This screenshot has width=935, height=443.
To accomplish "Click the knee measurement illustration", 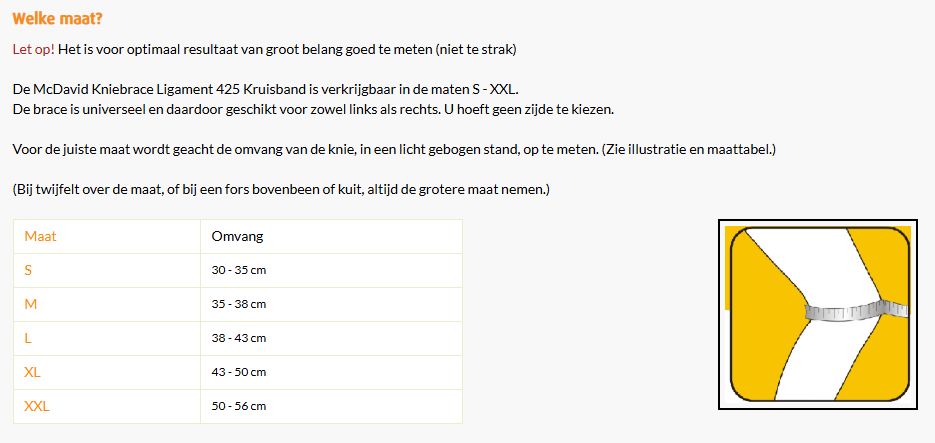I will (x=818, y=314).
